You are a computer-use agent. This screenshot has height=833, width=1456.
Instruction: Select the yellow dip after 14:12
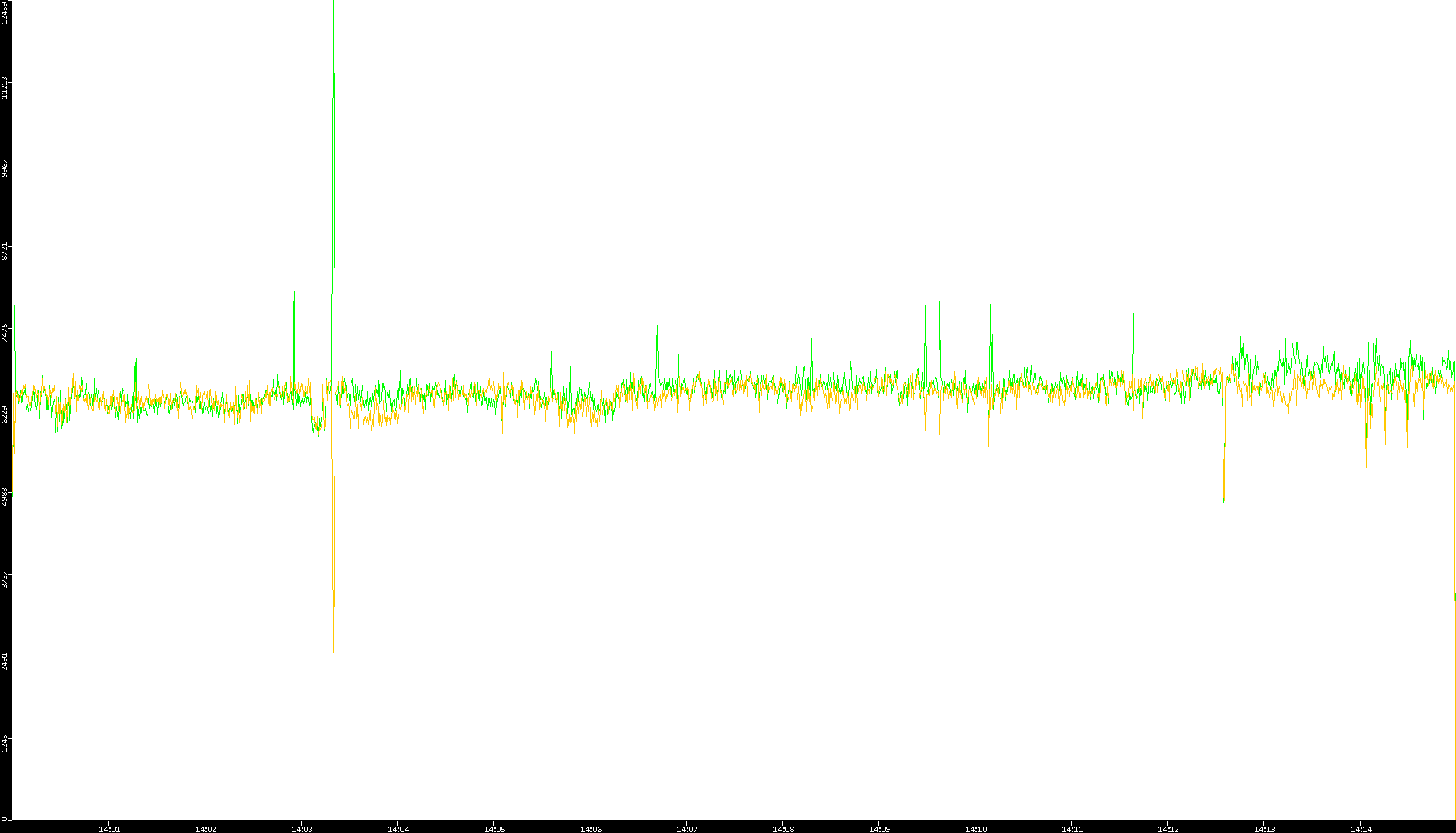tap(1224, 500)
